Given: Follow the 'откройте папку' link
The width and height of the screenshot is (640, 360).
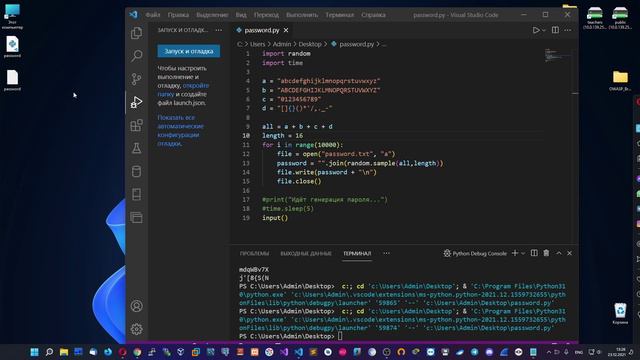Looking at the screenshot, I should 184,90.
